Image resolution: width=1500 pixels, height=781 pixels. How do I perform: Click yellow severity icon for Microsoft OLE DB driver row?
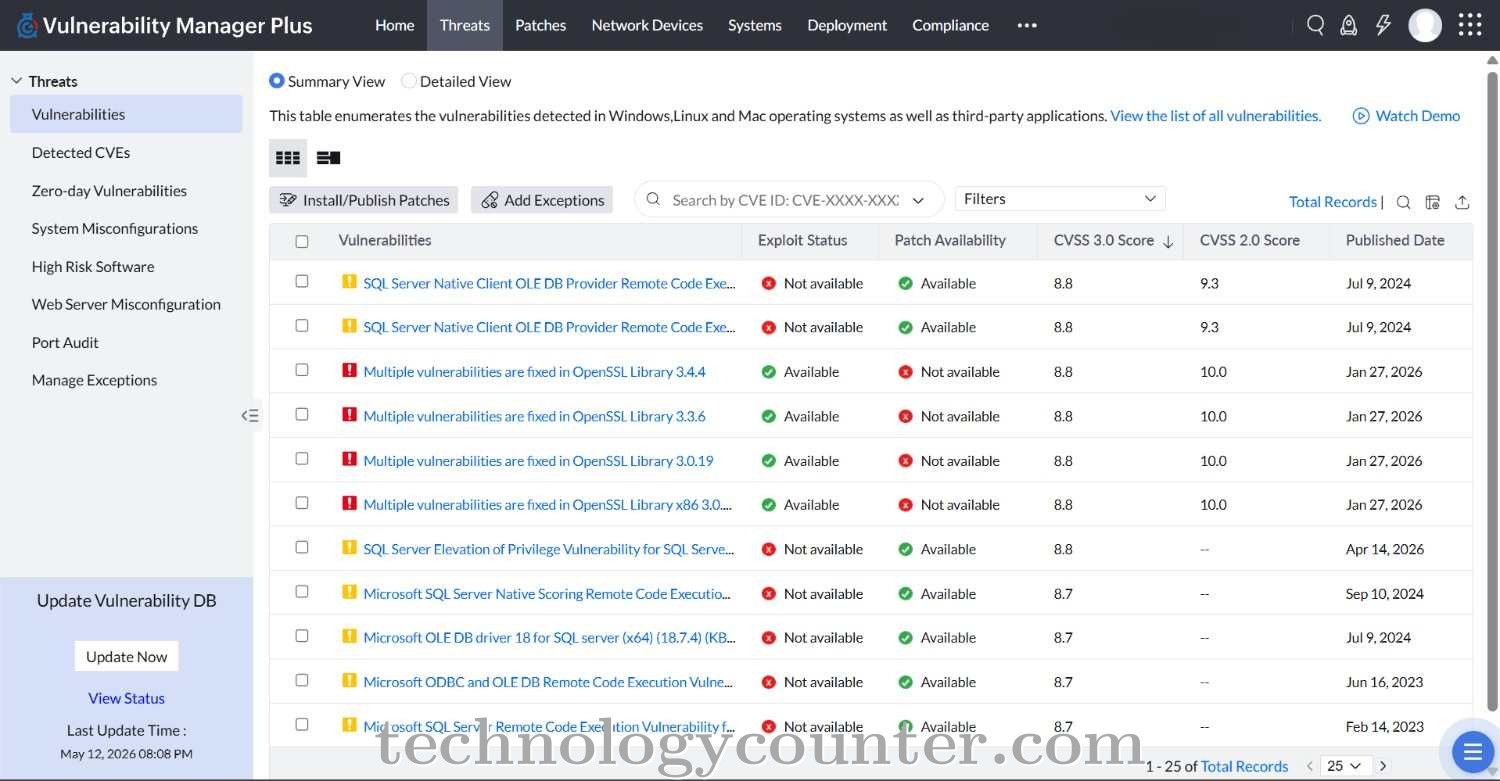[349, 637]
